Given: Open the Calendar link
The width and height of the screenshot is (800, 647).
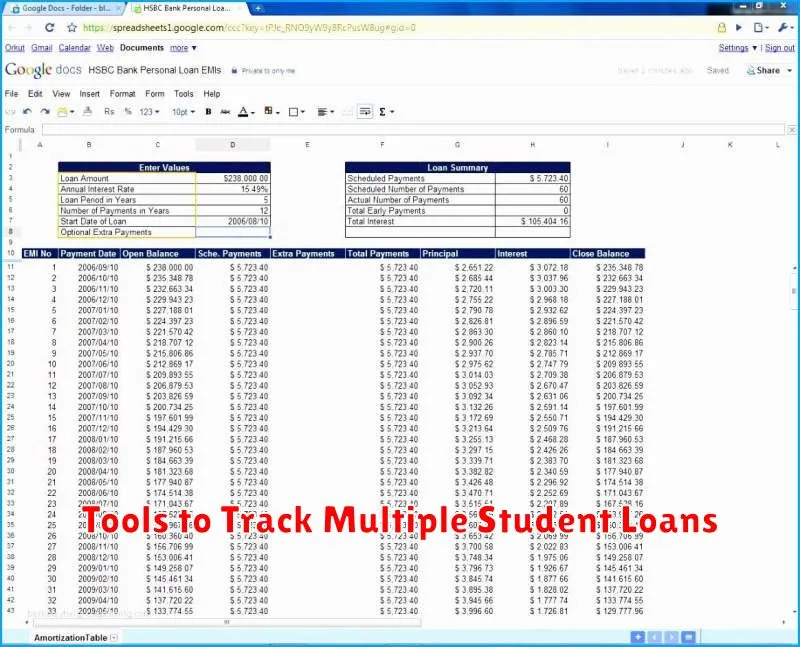Looking at the screenshot, I should tap(74, 48).
